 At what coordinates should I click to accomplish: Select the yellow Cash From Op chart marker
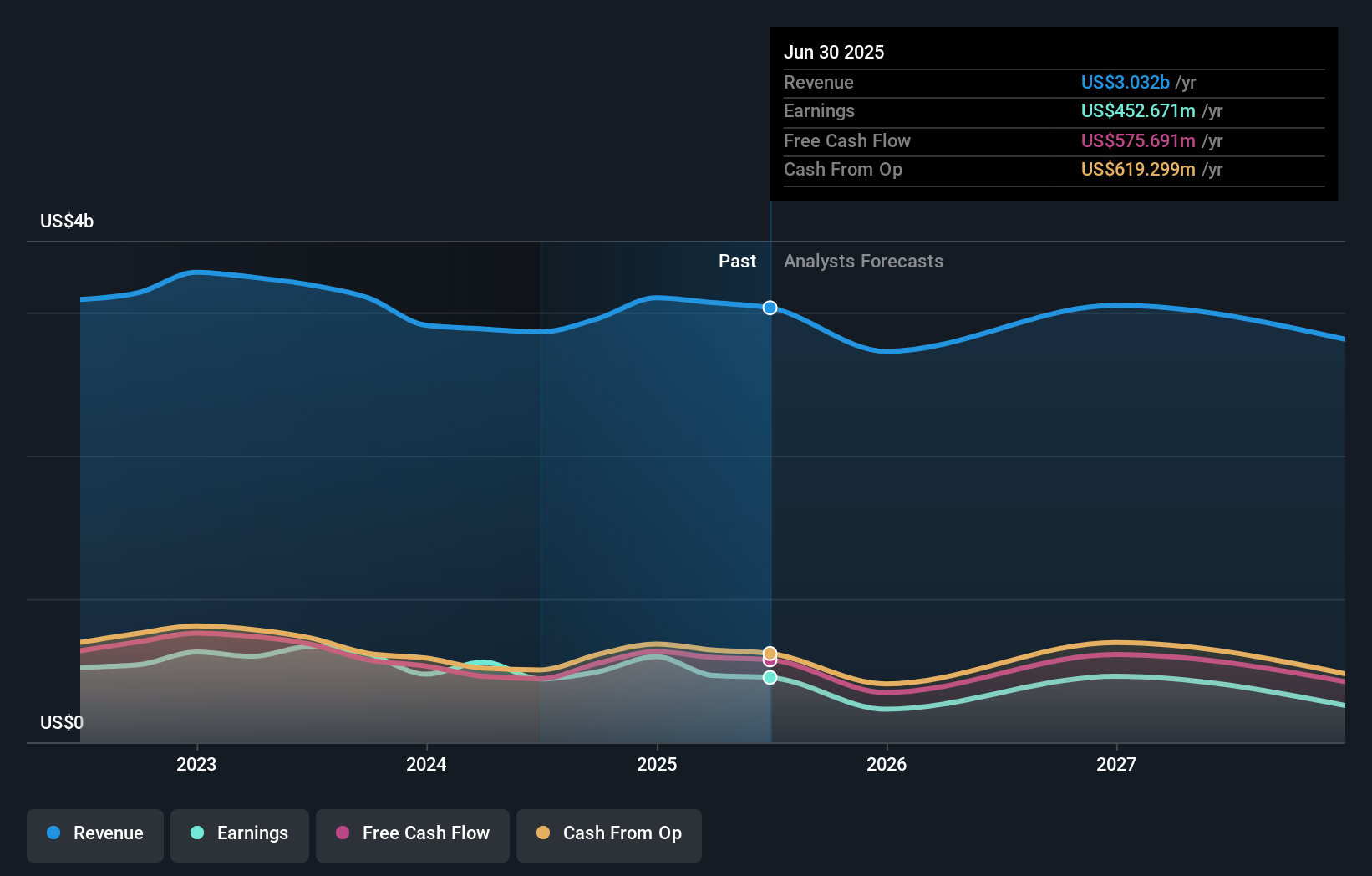click(x=769, y=651)
